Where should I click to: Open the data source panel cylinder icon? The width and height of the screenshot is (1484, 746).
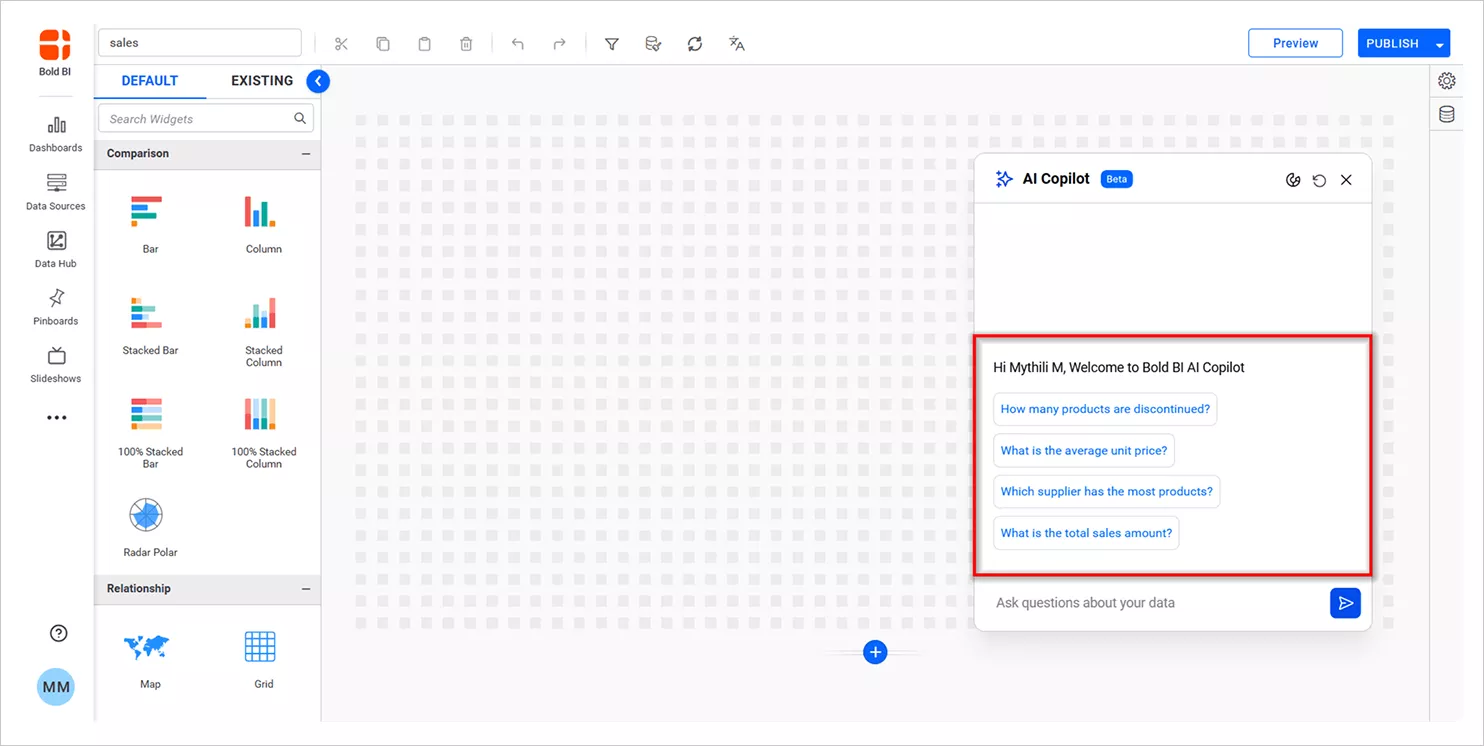click(1446, 114)
